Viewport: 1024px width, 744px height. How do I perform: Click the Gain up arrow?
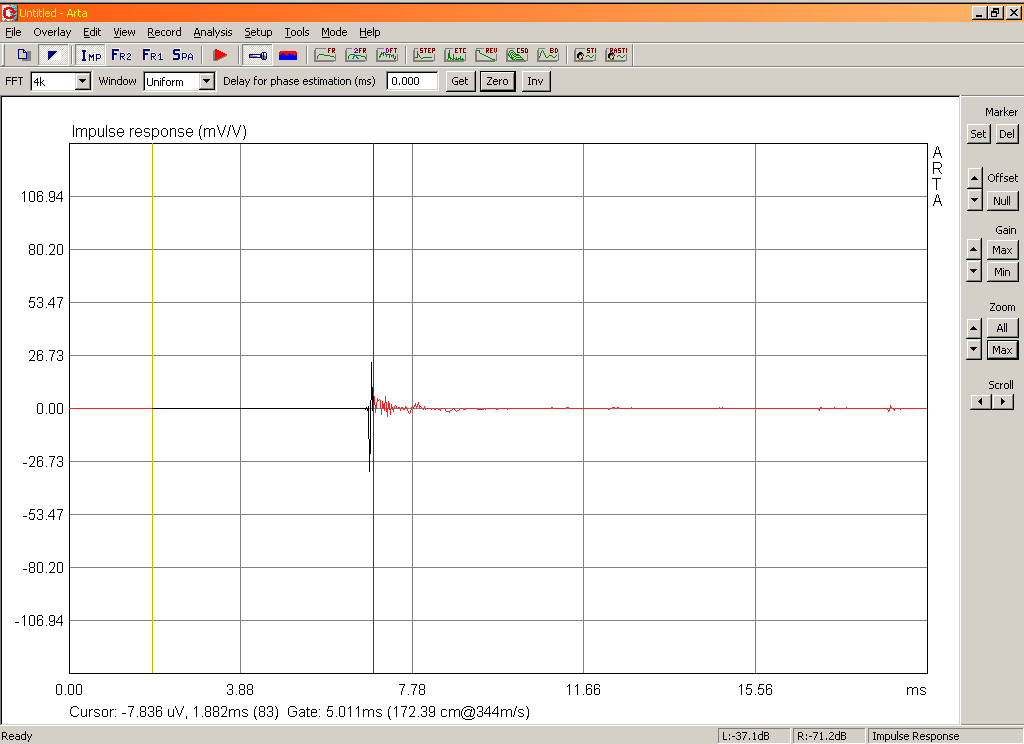coord(974,249)
